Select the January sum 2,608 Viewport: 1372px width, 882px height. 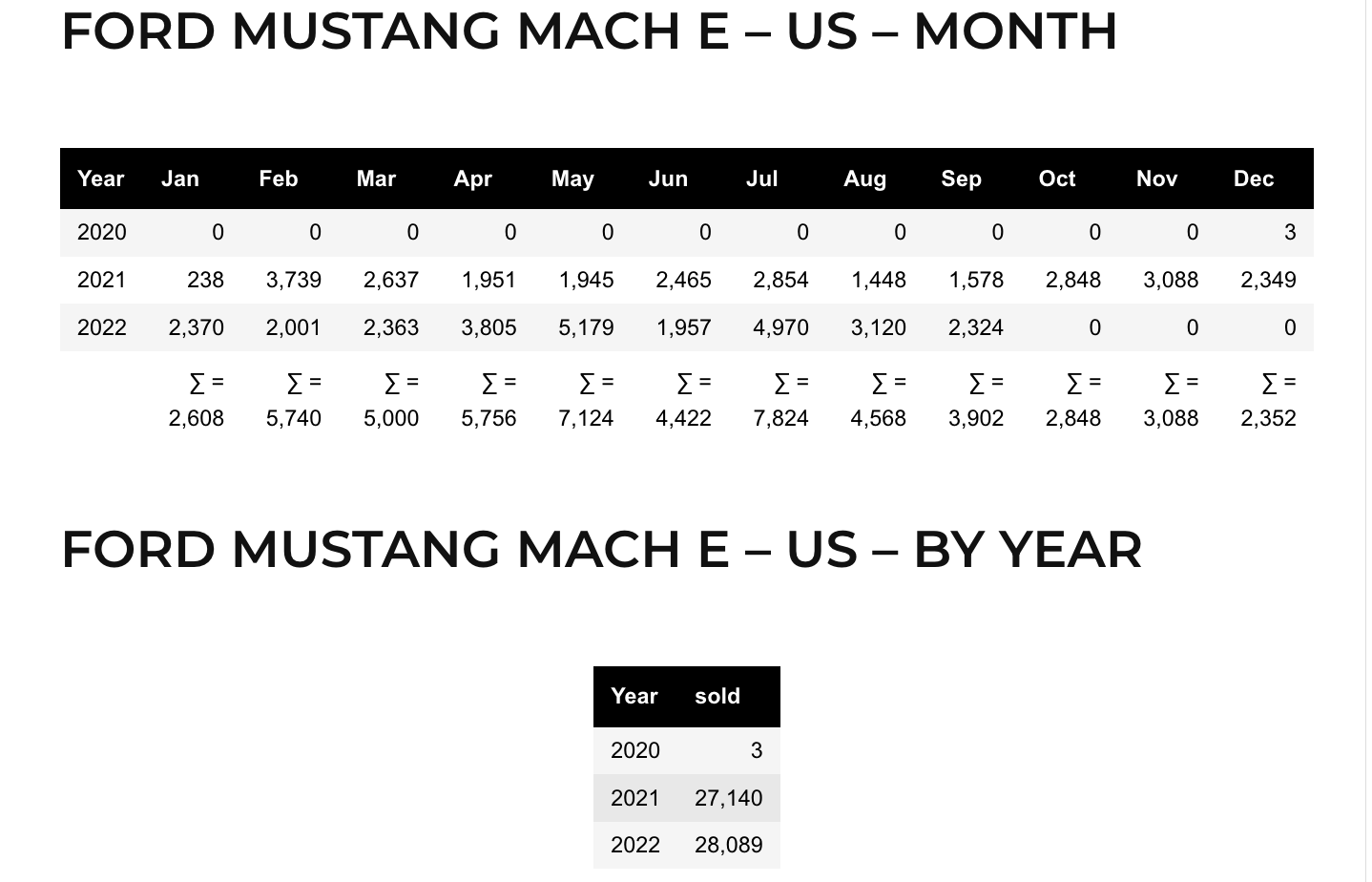click(197, 418)
